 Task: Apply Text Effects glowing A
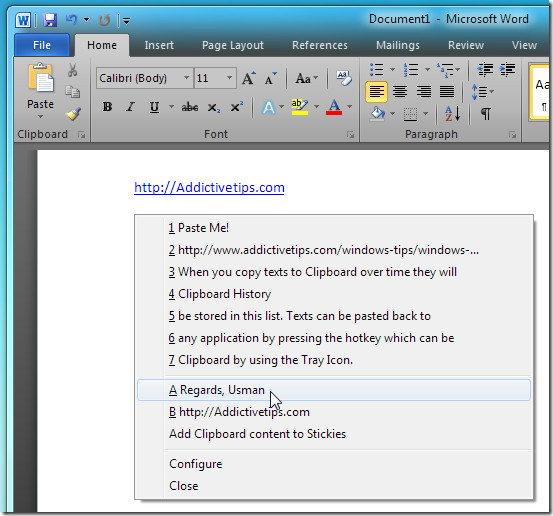click(269, 107)
